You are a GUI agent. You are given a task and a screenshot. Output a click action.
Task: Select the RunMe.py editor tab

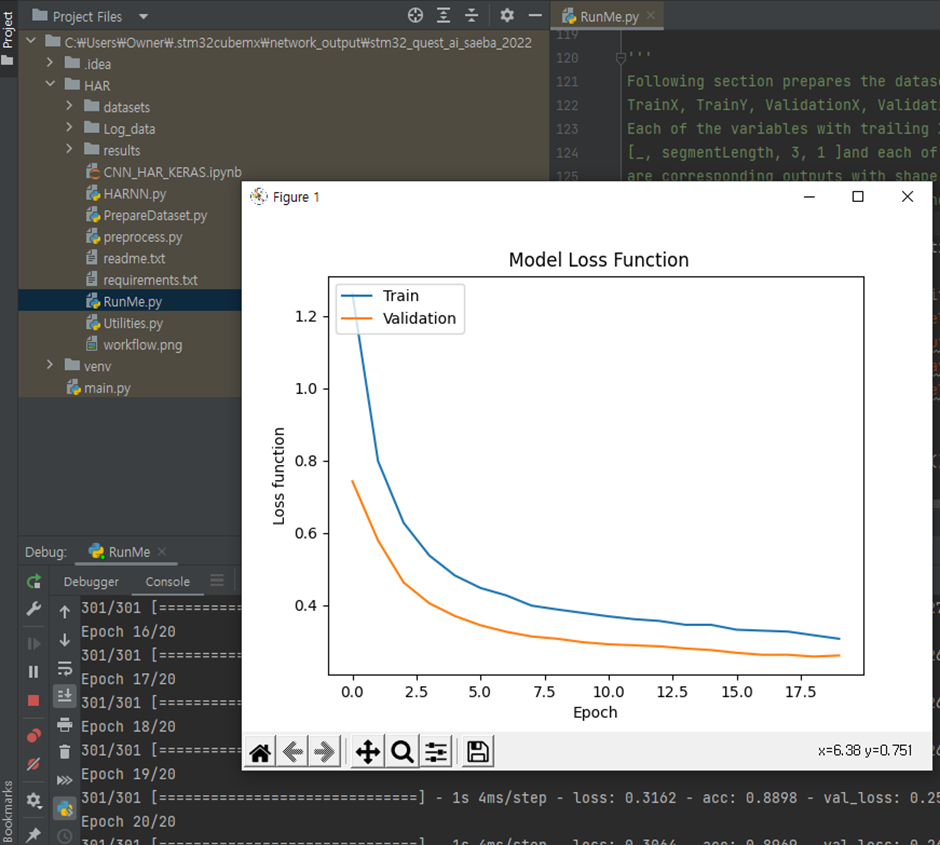(x=610, y=16)
